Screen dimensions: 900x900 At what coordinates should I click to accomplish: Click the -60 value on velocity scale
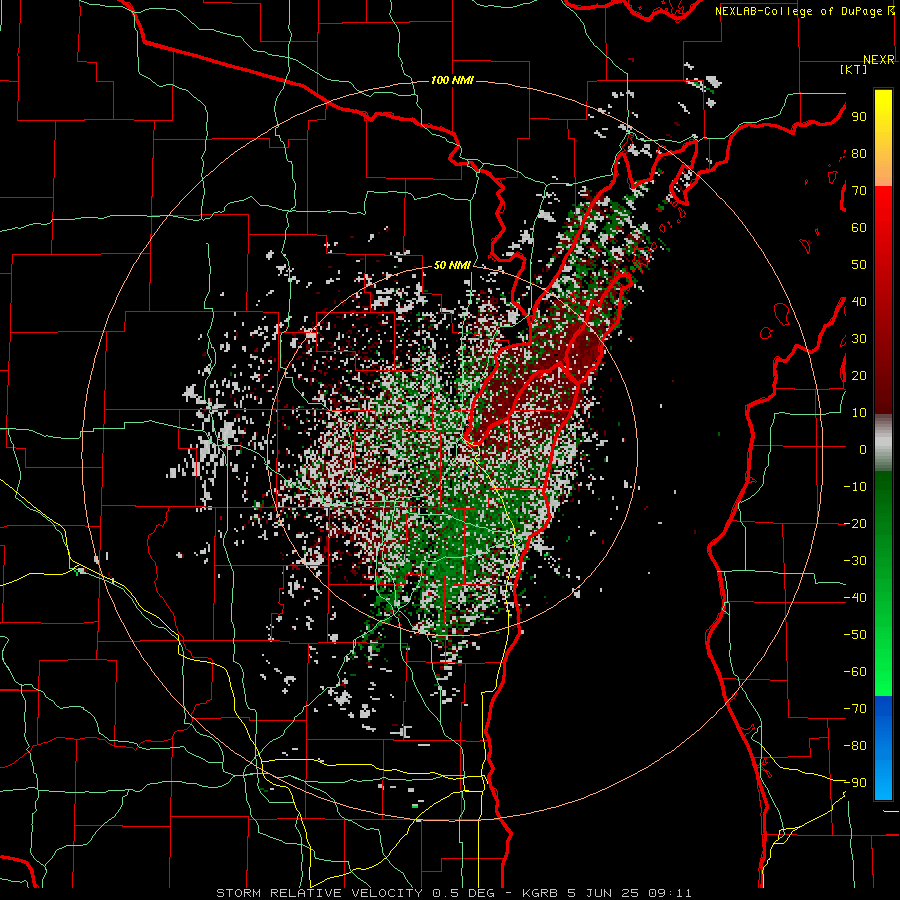855,672
